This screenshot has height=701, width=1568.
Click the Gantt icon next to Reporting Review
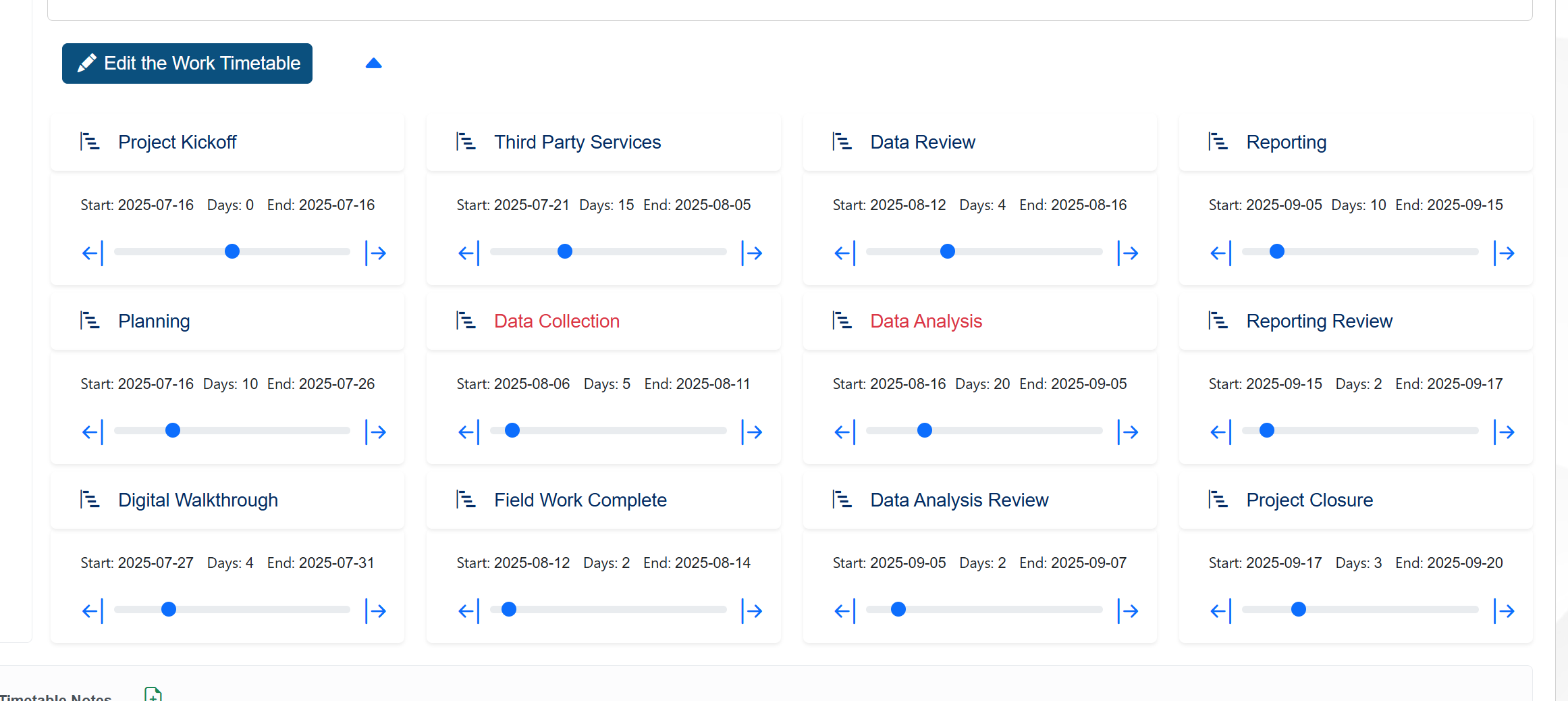(1218, 321)
